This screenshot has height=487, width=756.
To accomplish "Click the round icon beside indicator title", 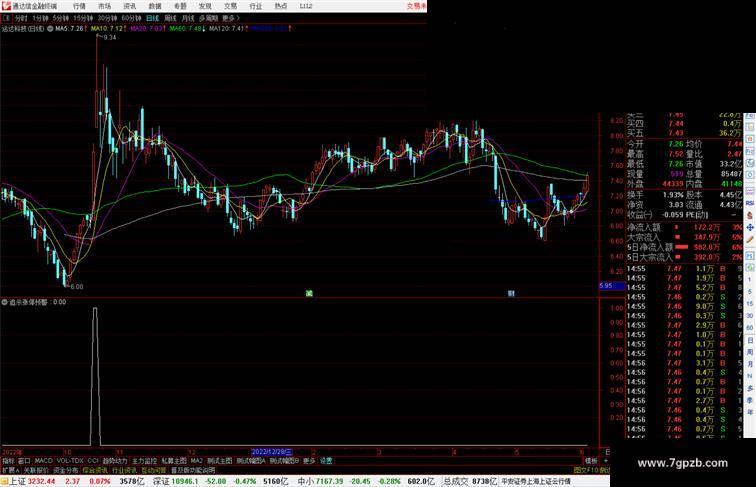I will click(4, 302).
